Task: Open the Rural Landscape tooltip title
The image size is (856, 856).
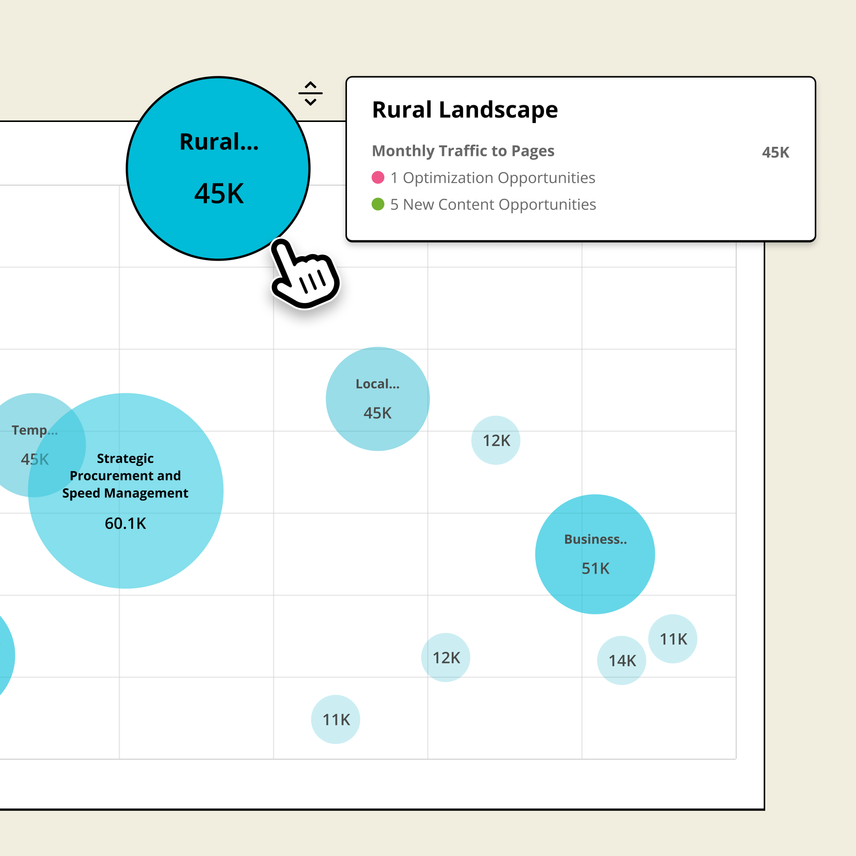Action: tap(464, 110)
